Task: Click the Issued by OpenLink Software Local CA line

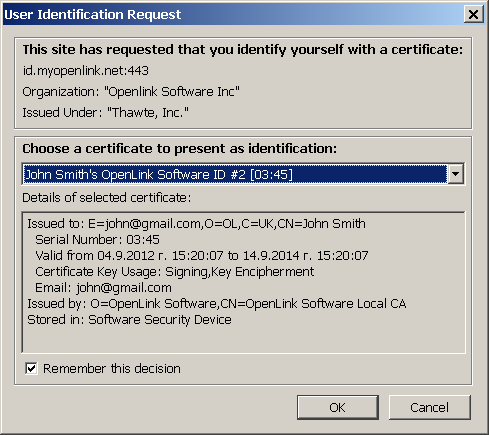Action: pyautogui.click(x=217, y=304)
